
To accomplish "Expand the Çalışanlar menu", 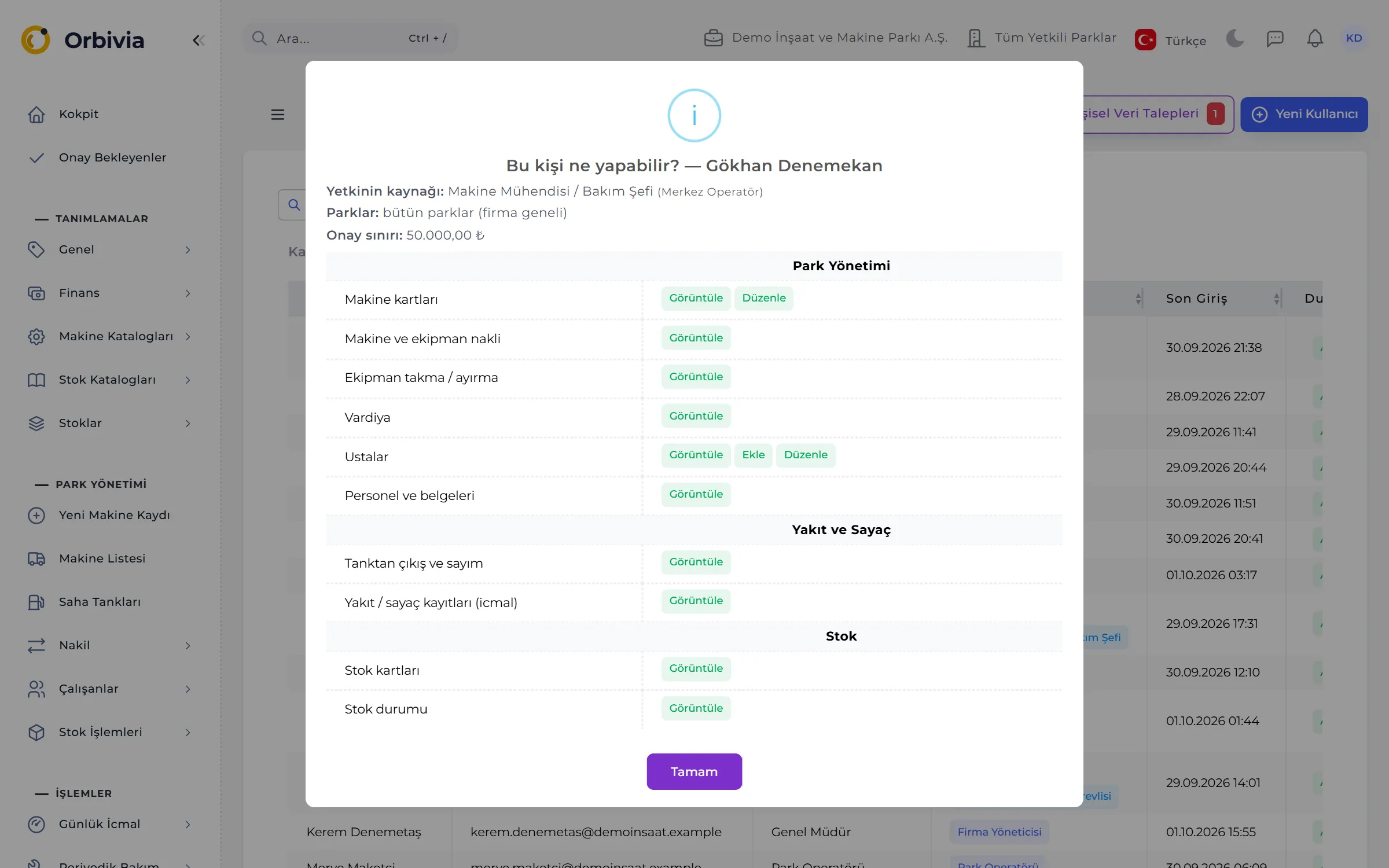I will [110, 689].
